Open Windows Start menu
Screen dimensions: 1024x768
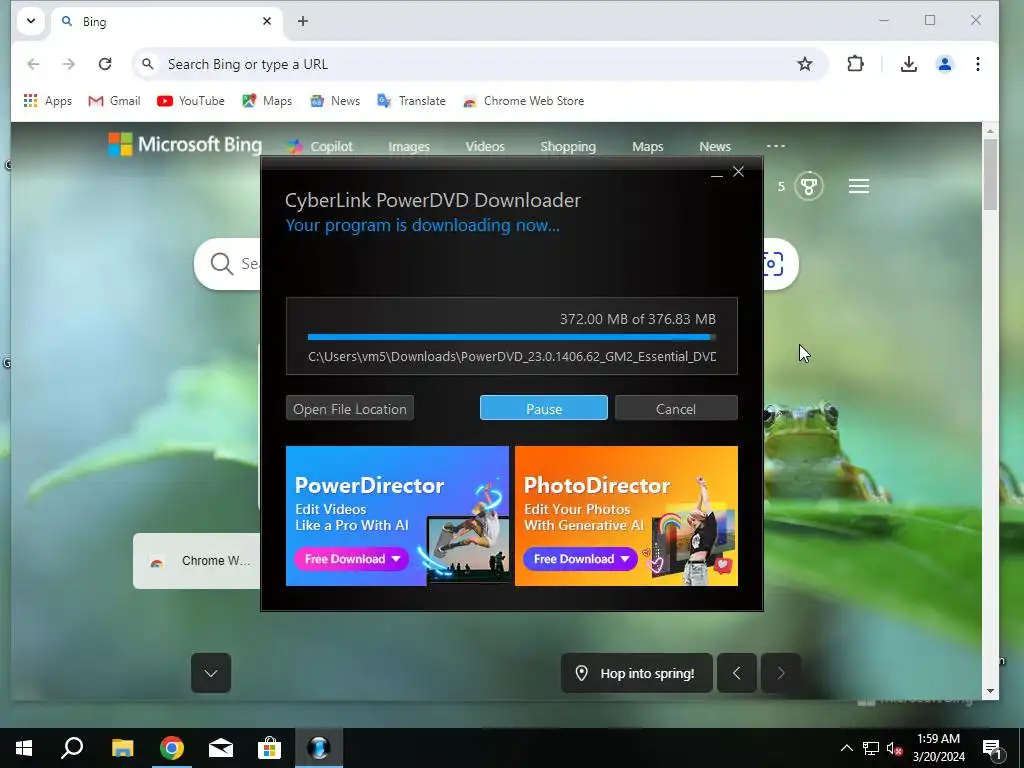(x=24, y=748)
